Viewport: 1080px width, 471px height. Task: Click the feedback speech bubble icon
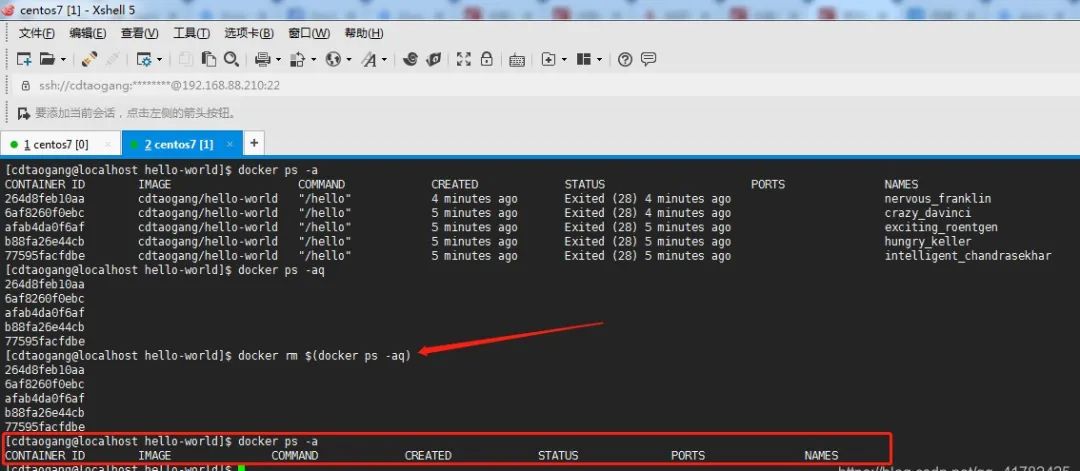pos(648,59)
